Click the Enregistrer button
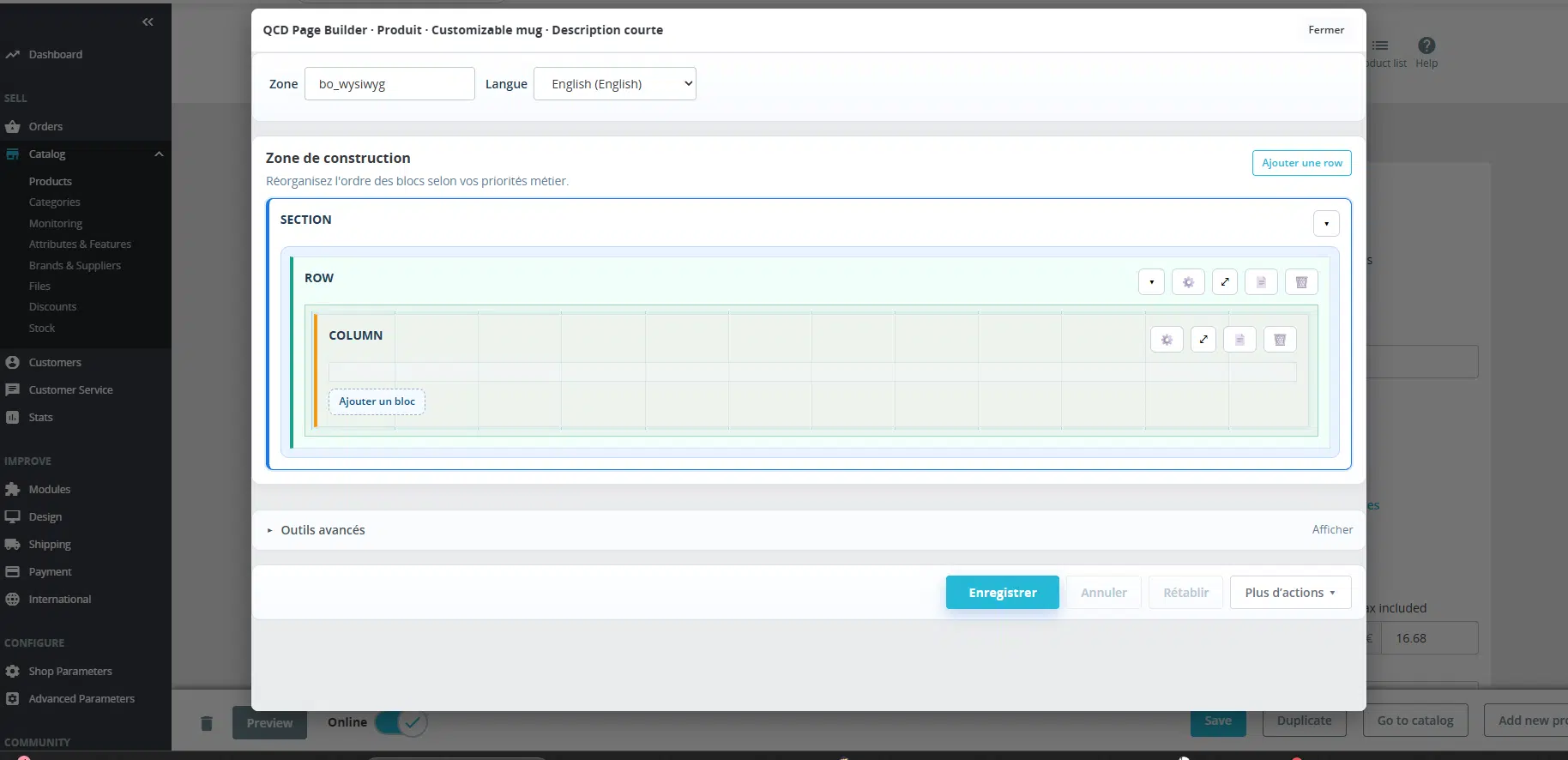Image resolution: width=1568 pixels, height=760 pixels. click(1002, 593)
